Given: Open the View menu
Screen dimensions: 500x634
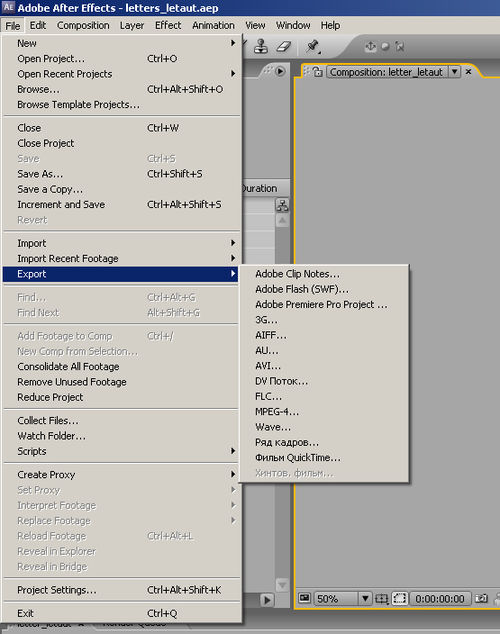Looking at the screenshot, I should [x=255, y=25].
